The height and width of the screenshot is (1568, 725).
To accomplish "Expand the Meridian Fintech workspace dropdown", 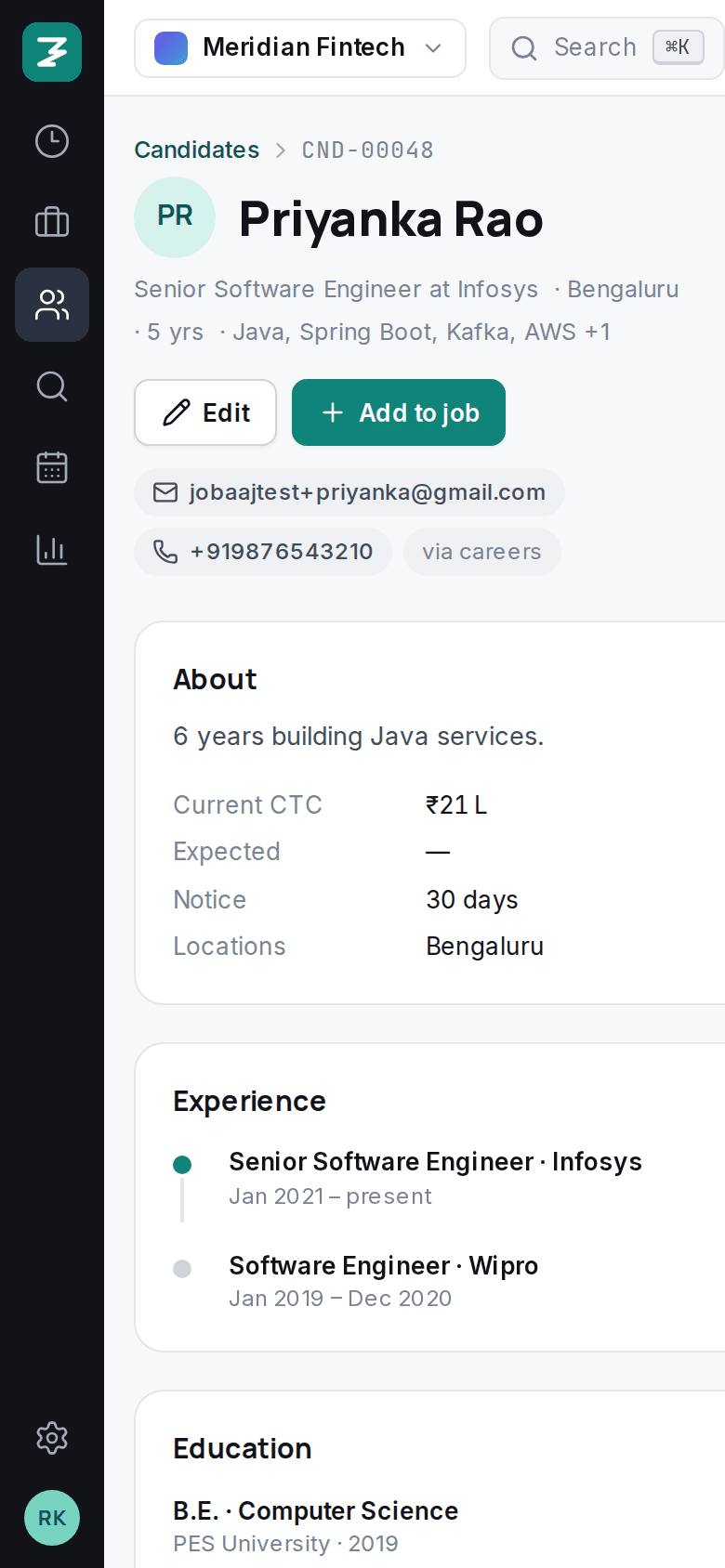I will [x=300, y=48].
